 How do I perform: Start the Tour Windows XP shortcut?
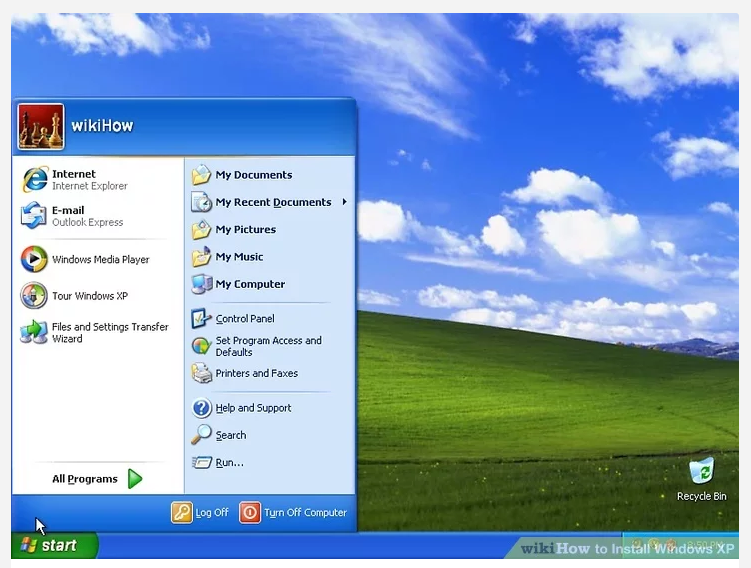(x=75, y=296)
